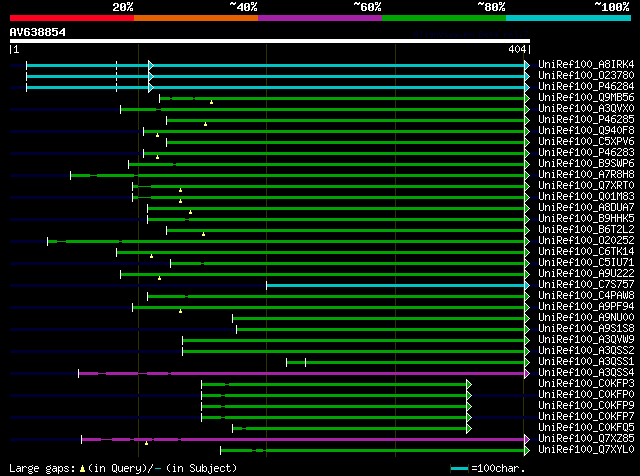640x476 pixels.
Task: Select the UniRef100_Q7XZ85 hit name
Action: [586, 439]
